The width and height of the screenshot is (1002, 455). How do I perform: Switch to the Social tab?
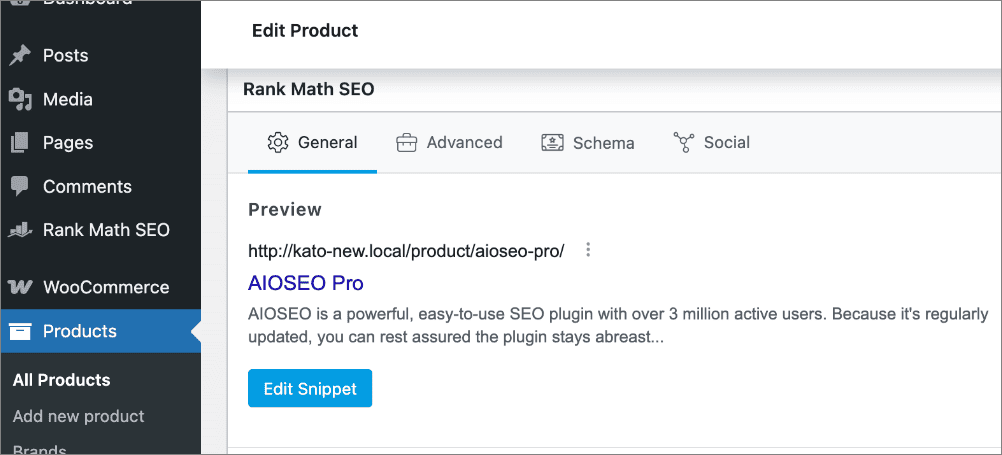[712, 143]
